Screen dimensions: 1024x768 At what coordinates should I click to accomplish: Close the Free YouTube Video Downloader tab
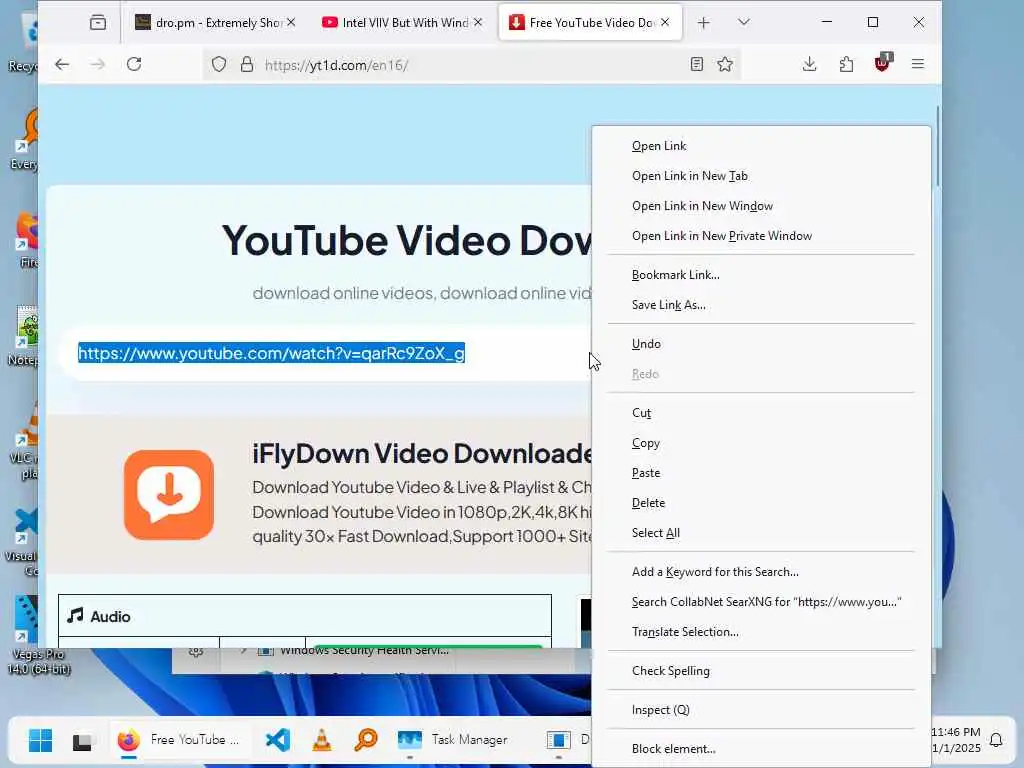point(665,22)
